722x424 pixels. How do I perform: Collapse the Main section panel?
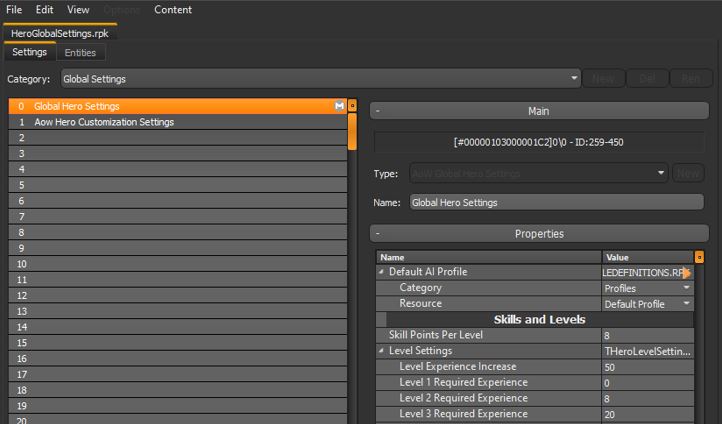click(378, 112)
